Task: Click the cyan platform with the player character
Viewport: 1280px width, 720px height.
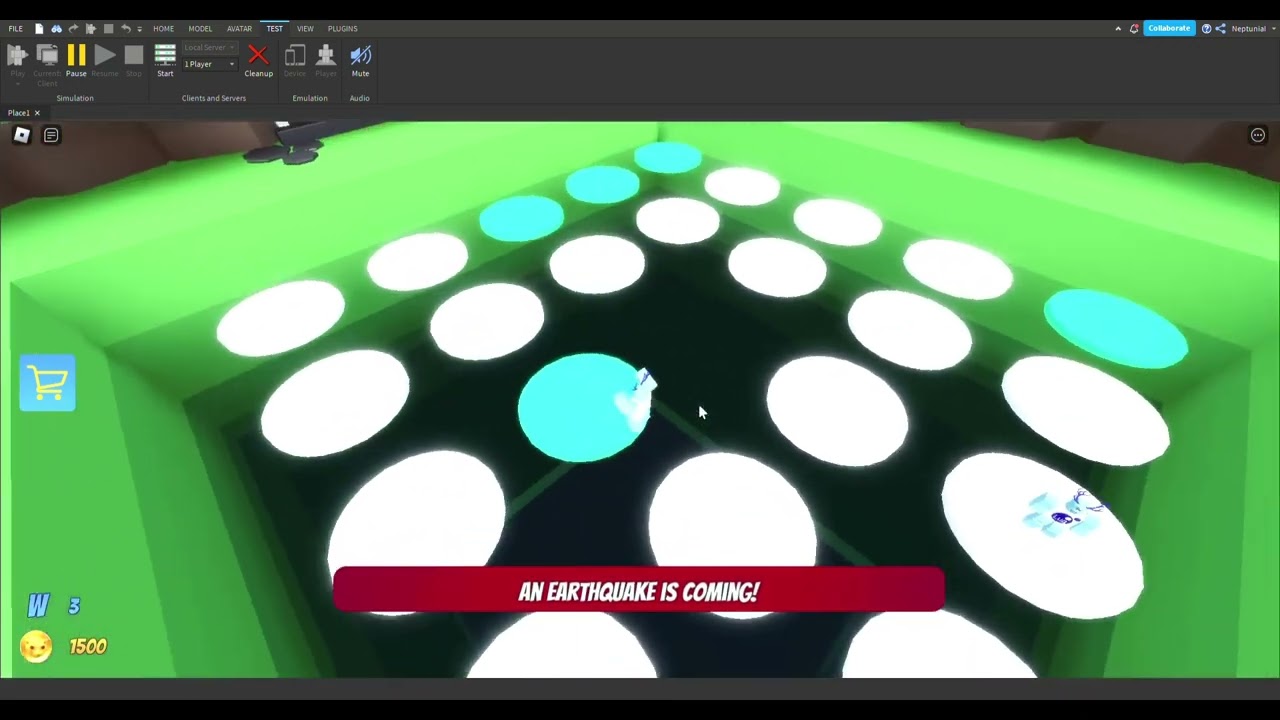Action: point(586,407)
